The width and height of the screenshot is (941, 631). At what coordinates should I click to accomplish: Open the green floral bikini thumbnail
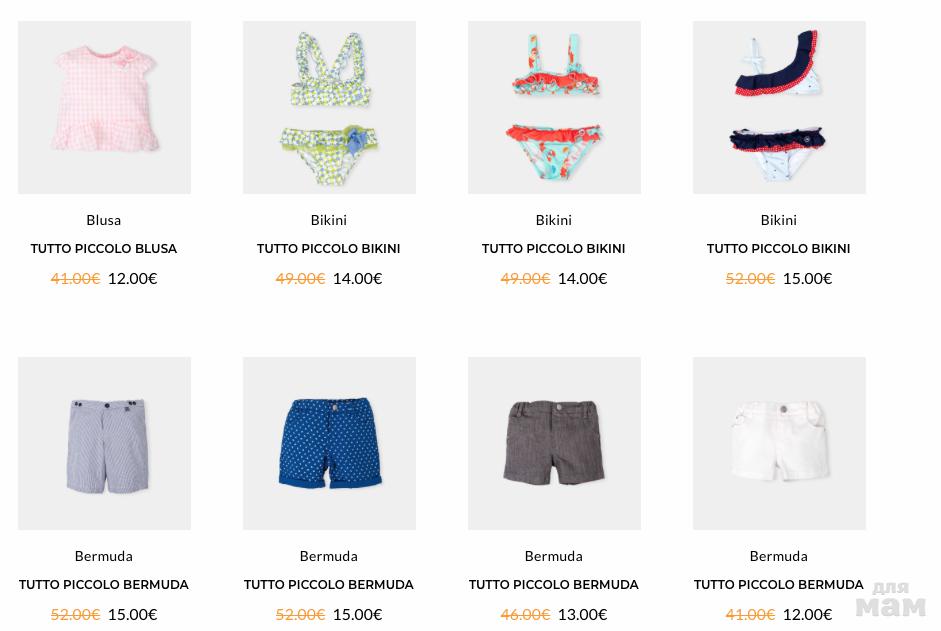[329, 107]
